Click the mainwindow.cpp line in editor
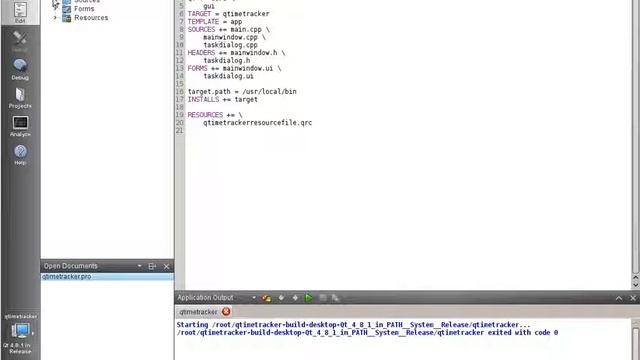This screenshot has width=640, height=360. pyautogui.click(x=234, y=37)
